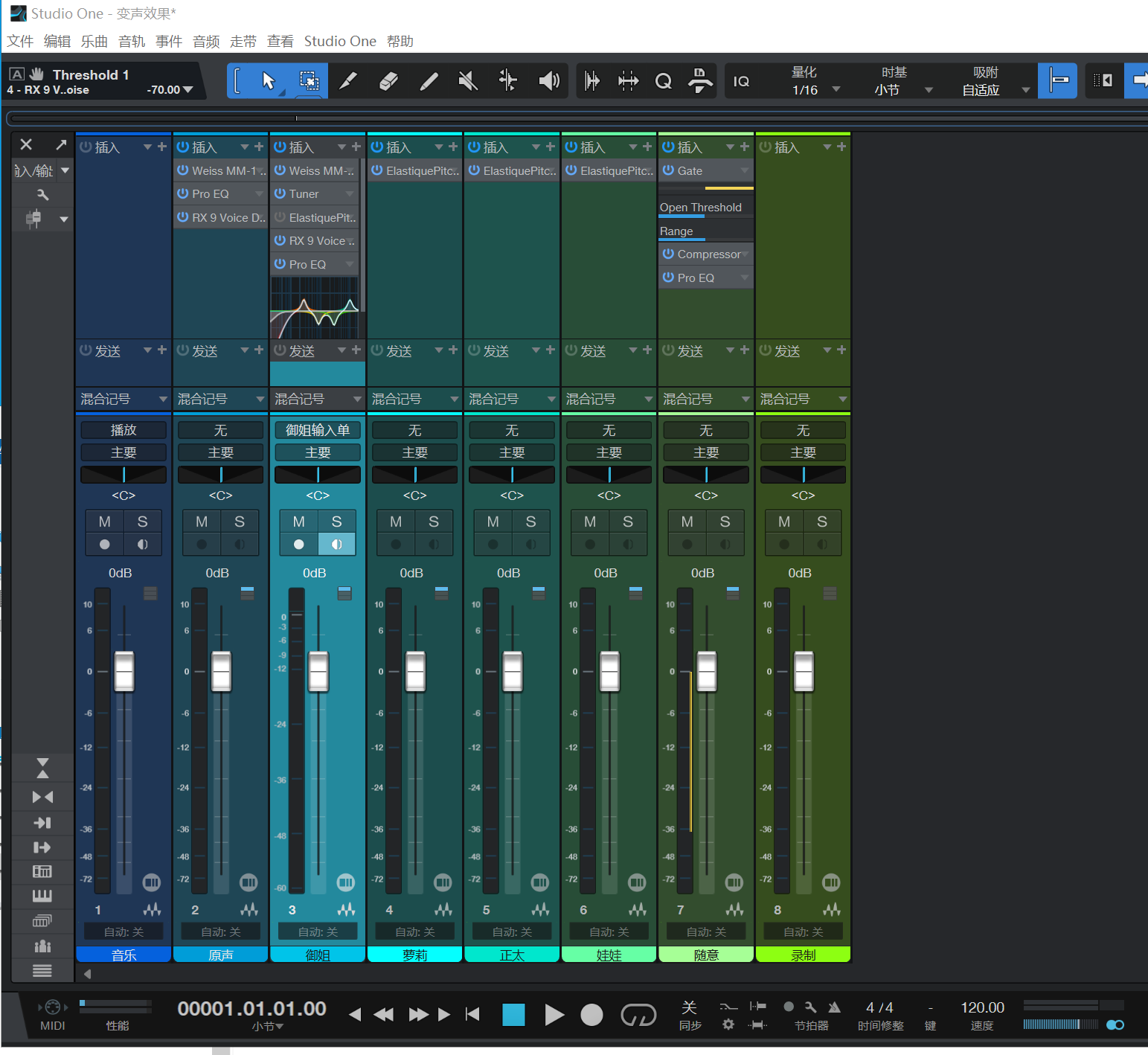Detach the mixer with the arrow icon
Image resolution: width=1148 pixels, height=1055 pixels.
tap(61, 144)
